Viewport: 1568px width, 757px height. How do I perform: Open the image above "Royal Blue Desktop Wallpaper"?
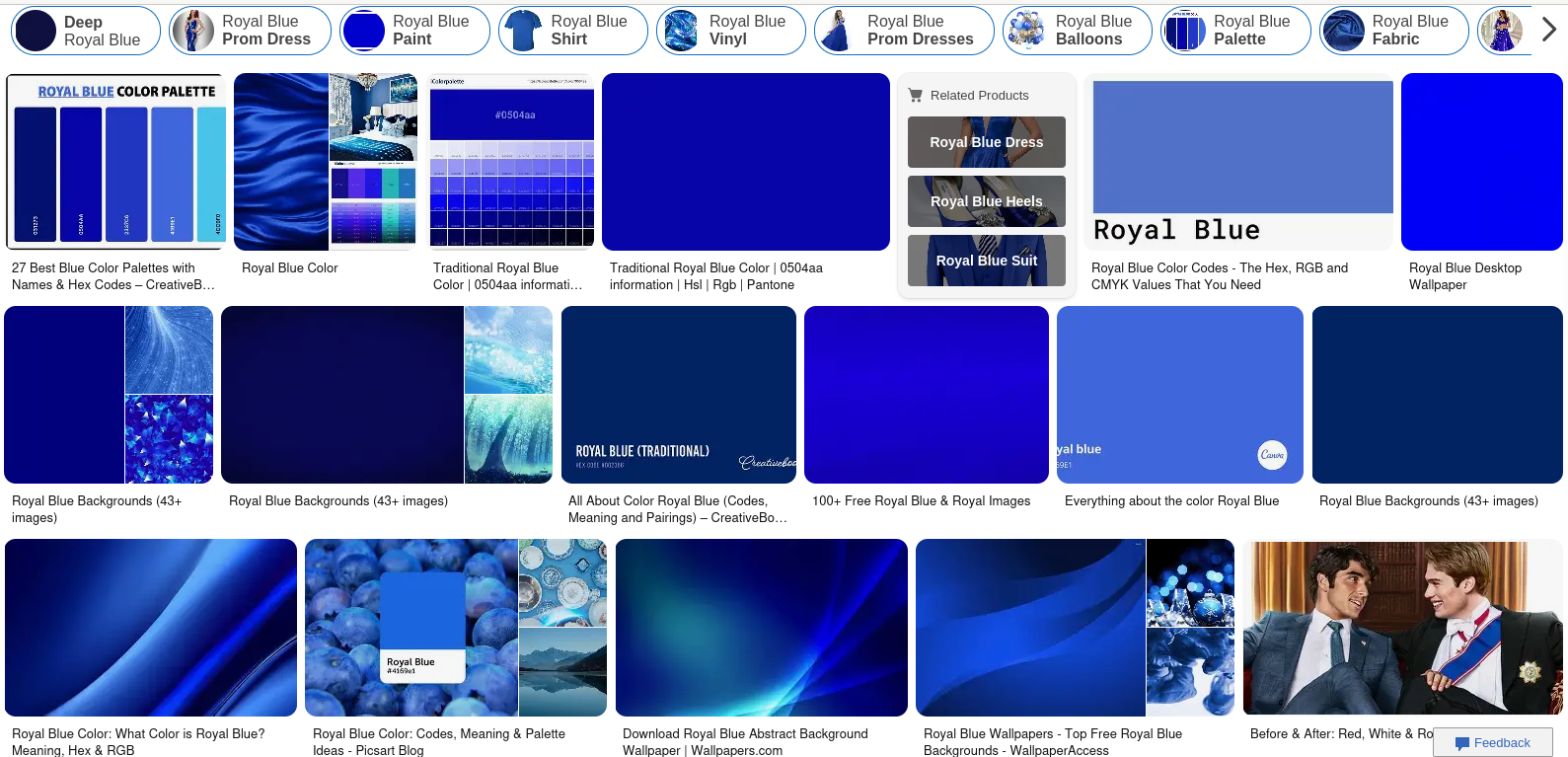point(1482,162)
